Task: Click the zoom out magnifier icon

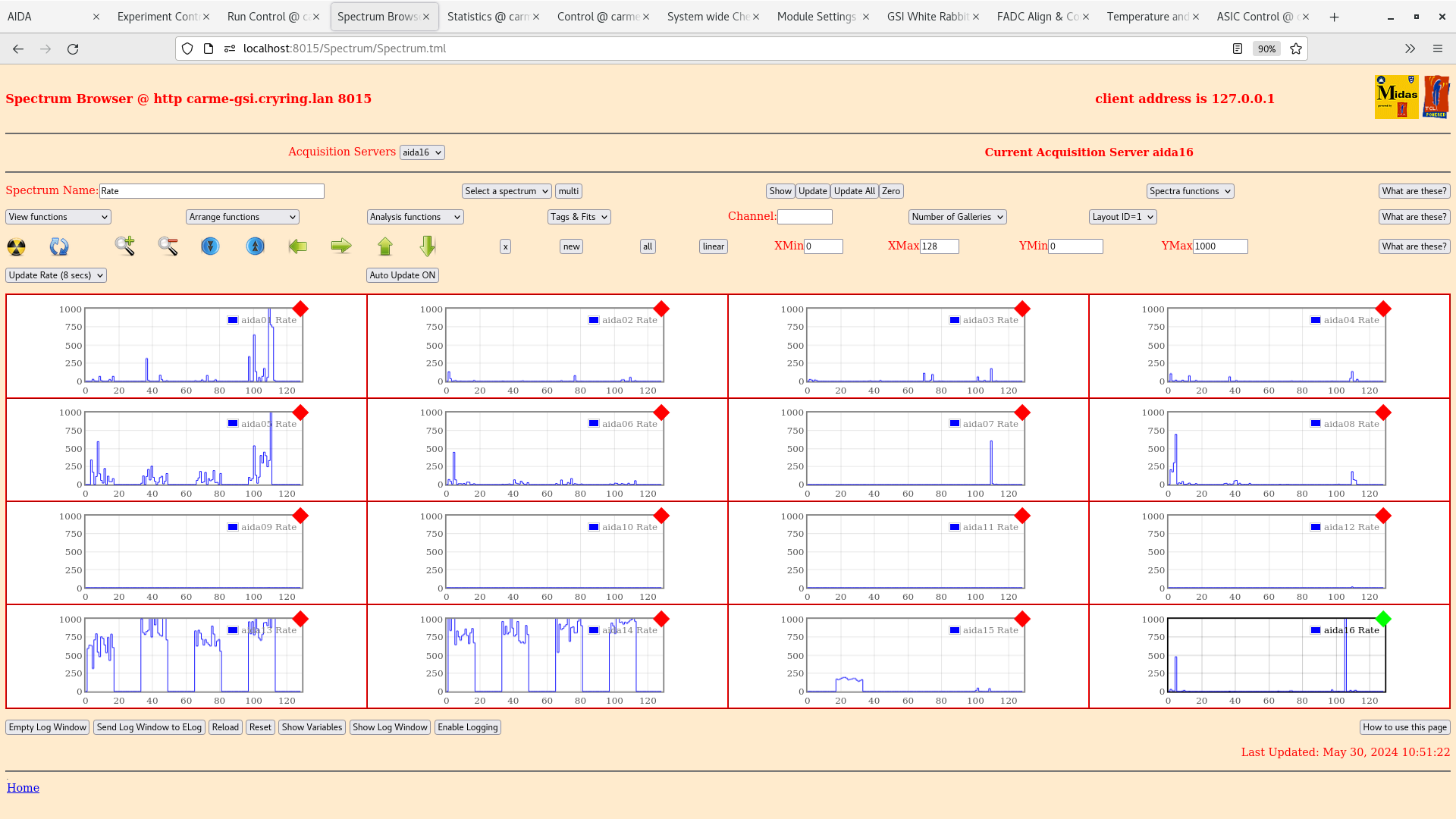Action: 168,246
